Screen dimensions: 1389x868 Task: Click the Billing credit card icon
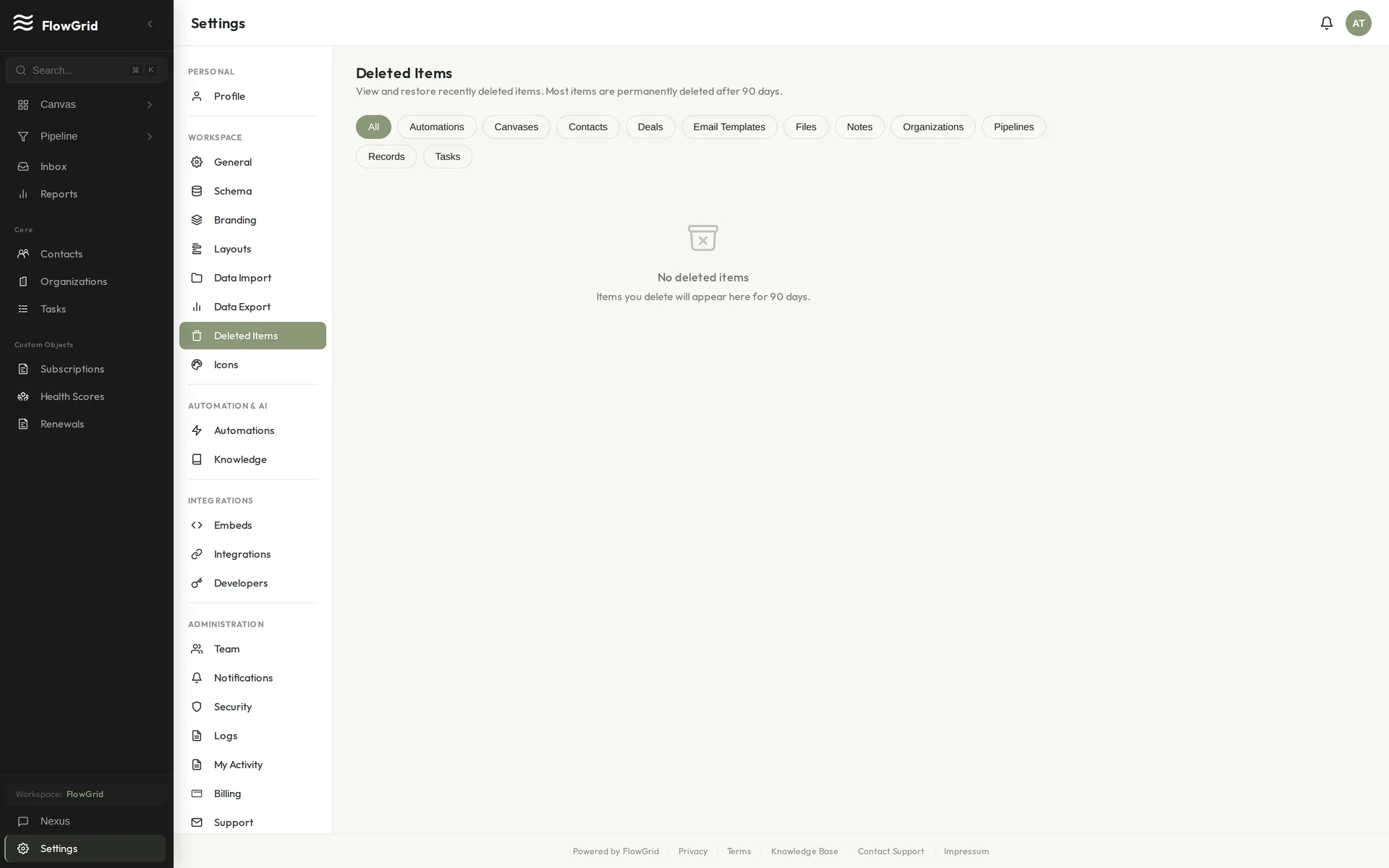(197, 794)
